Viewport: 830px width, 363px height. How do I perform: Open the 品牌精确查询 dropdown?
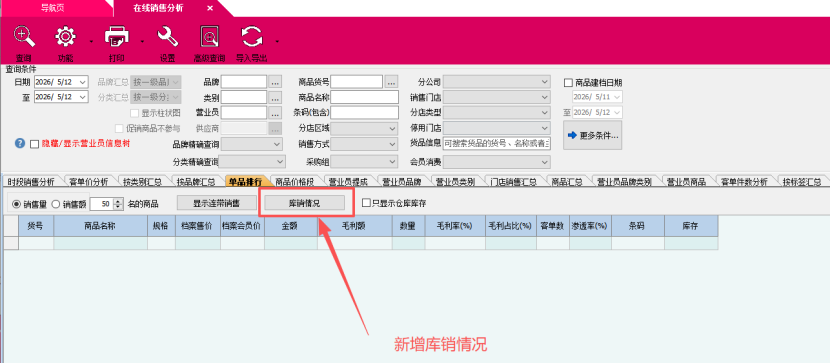(x=277, y=144)
